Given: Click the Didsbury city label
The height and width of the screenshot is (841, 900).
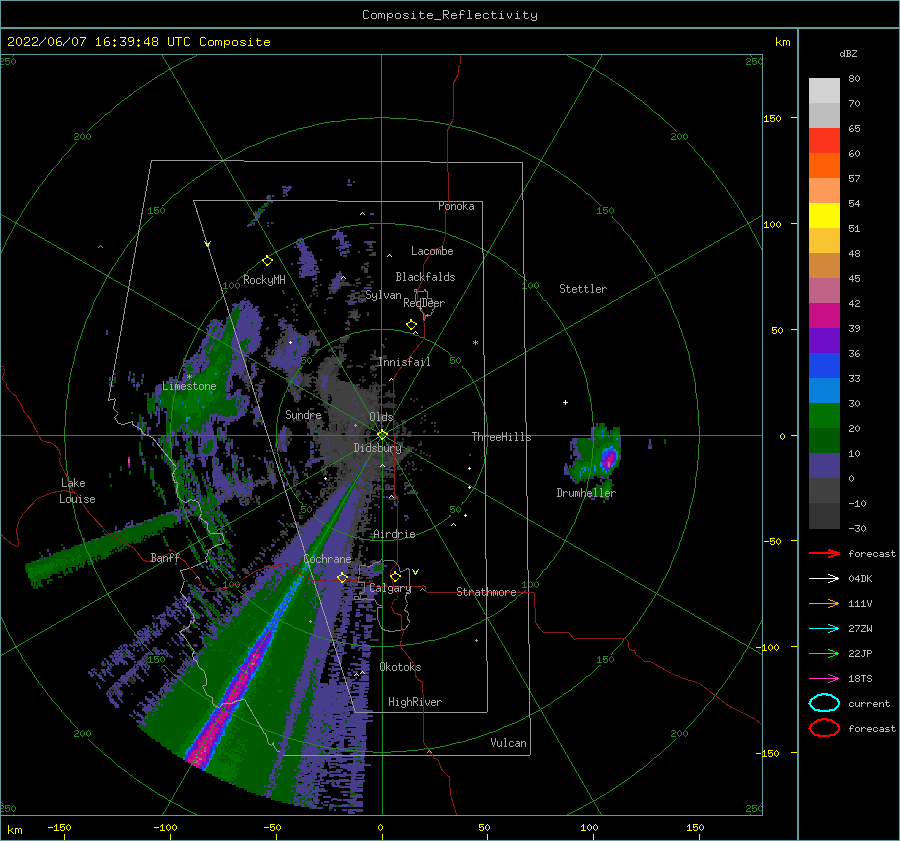Looking at the screenshot, I should click(378, 448).
